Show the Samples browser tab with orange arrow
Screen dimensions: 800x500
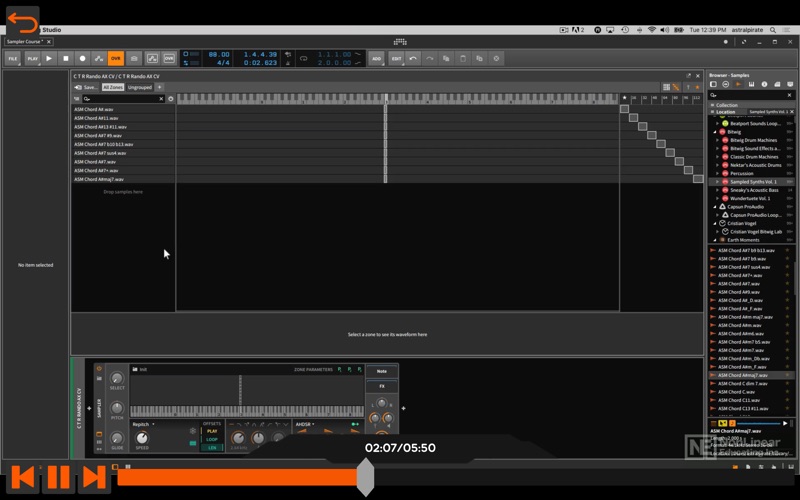click(738, 84)
